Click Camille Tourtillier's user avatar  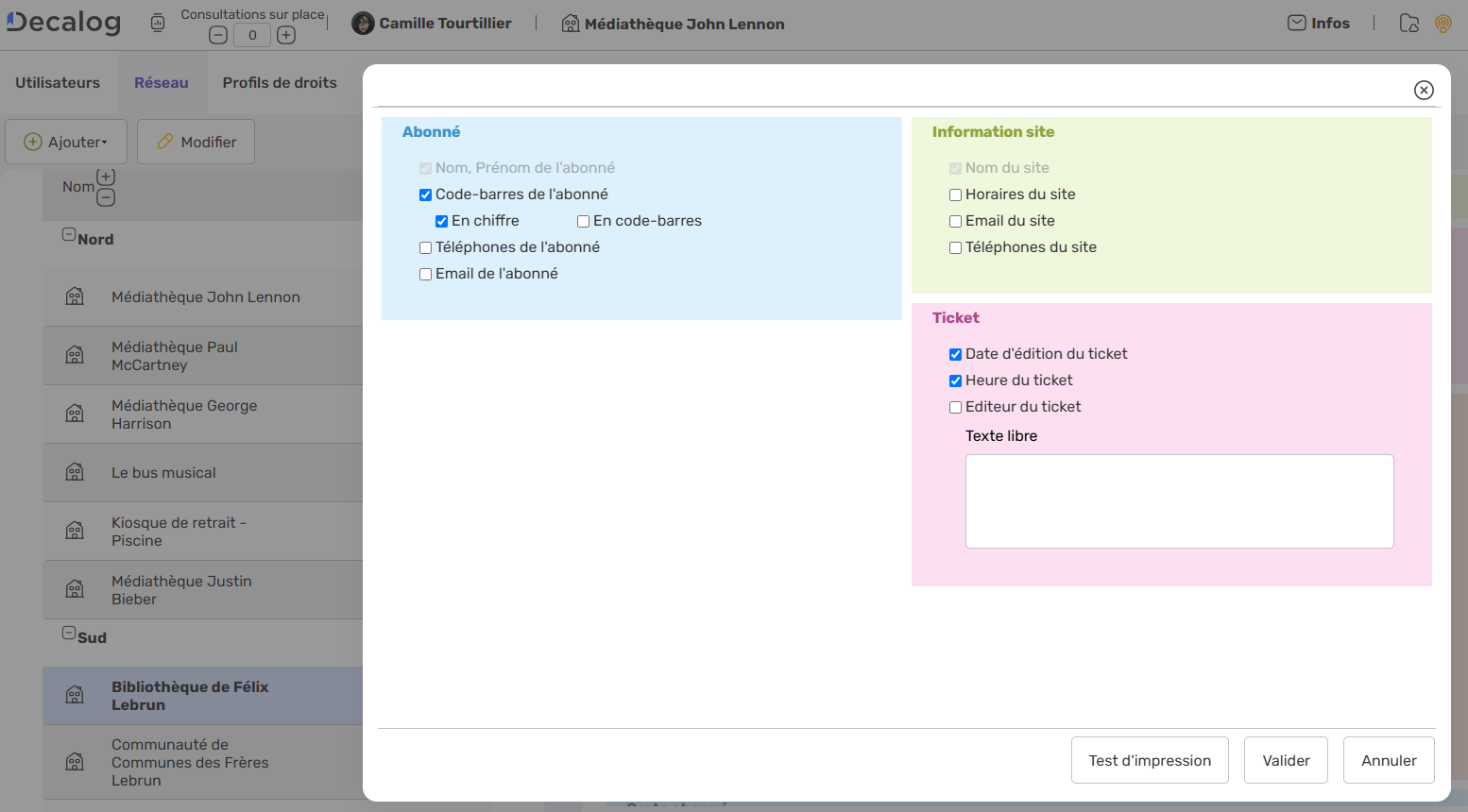point(363,24)
